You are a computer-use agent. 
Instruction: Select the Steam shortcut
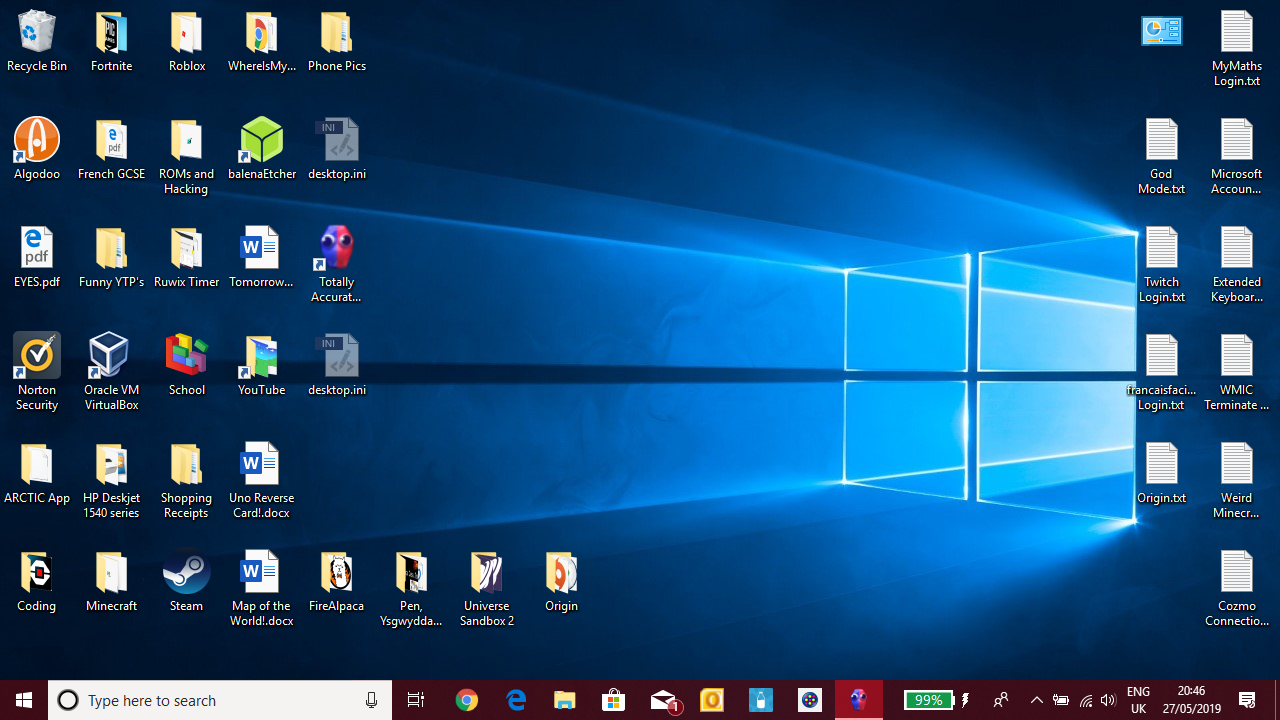pos(187,582)
